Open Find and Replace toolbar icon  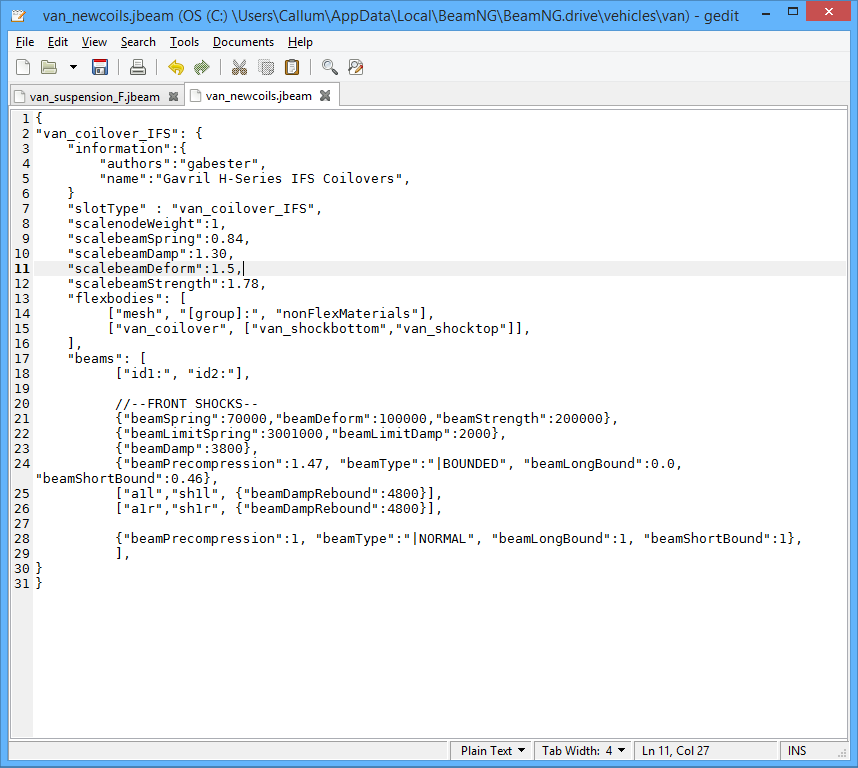click(356, 67)
